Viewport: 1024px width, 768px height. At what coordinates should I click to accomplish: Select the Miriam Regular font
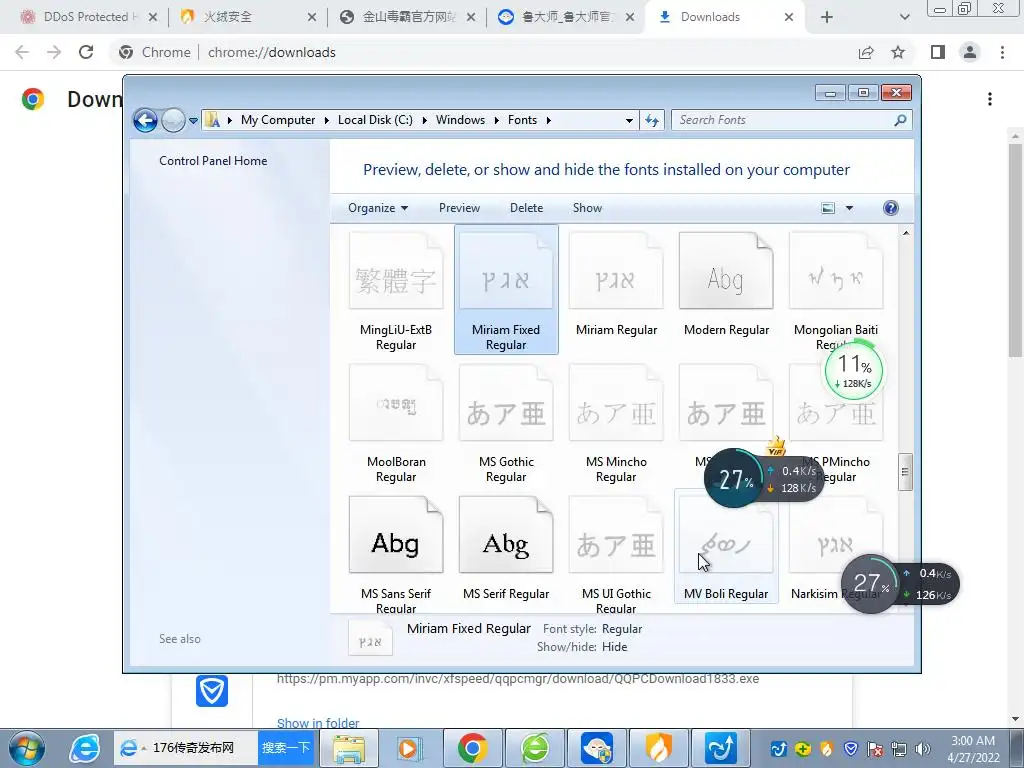616,284
